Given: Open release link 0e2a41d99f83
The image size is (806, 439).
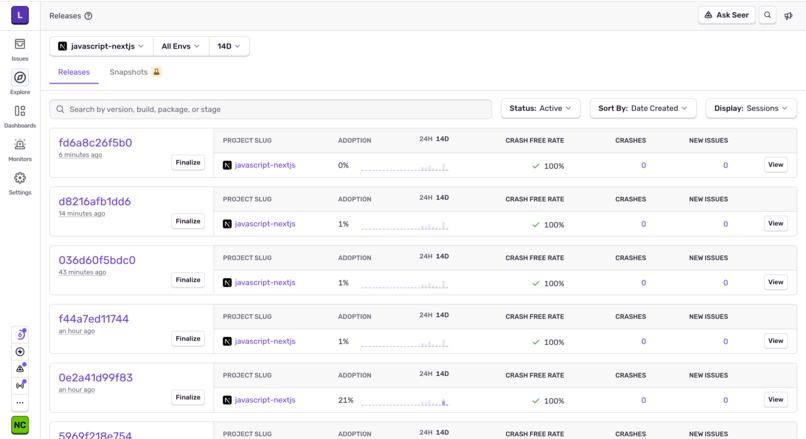Looking at the screenshot, I should pos(96,378).
